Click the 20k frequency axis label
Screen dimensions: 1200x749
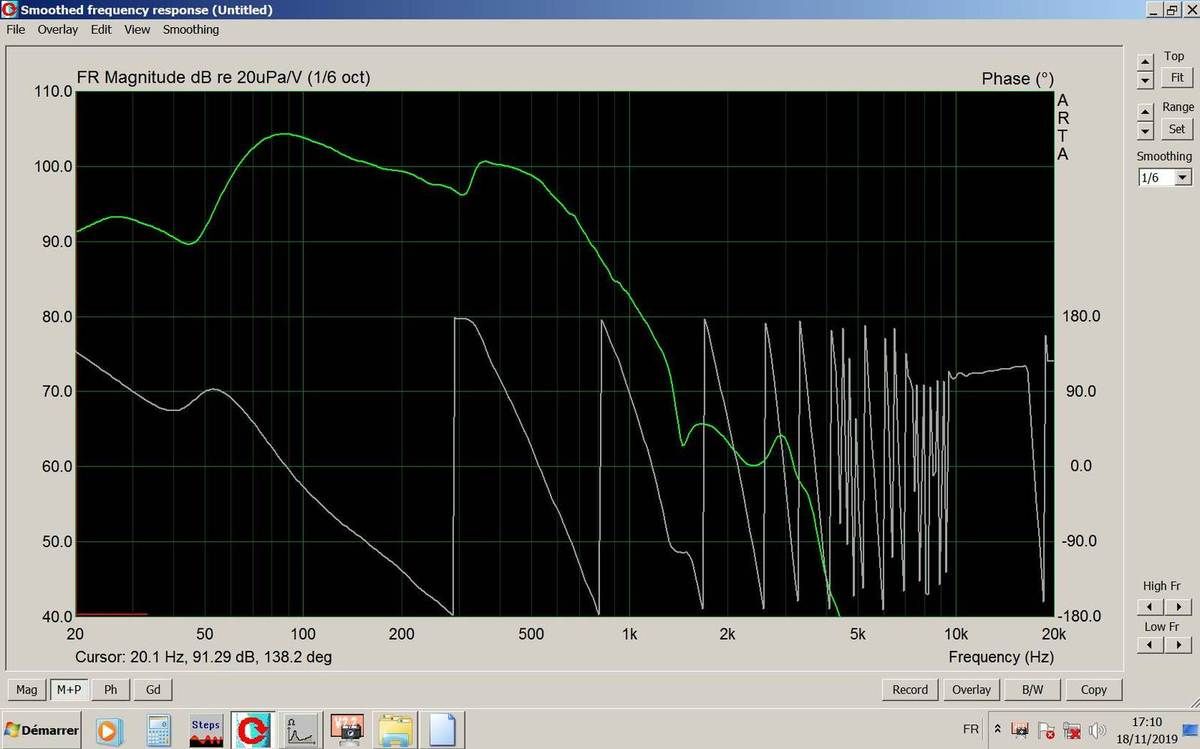tap(1054, 634)
